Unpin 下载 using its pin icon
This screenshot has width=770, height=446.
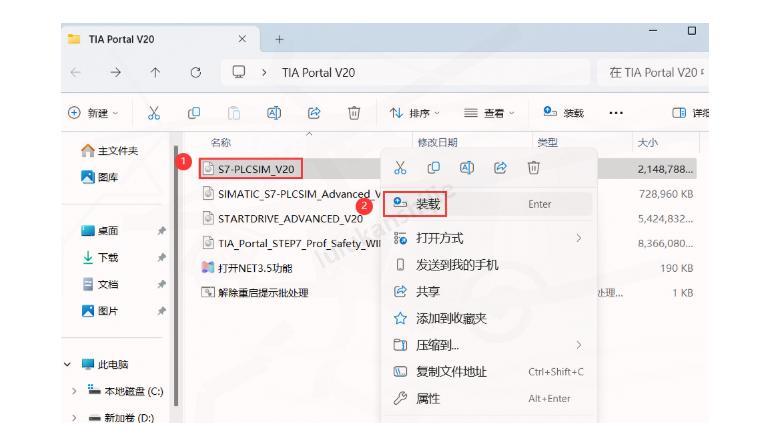coord(162,257)
